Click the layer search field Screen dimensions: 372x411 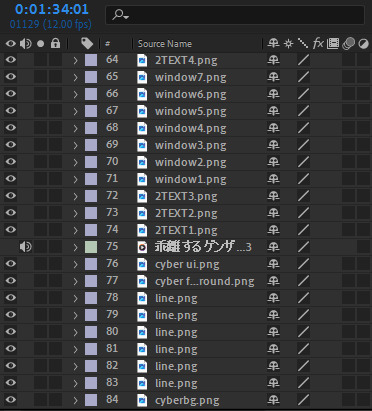tap(235, 15)
